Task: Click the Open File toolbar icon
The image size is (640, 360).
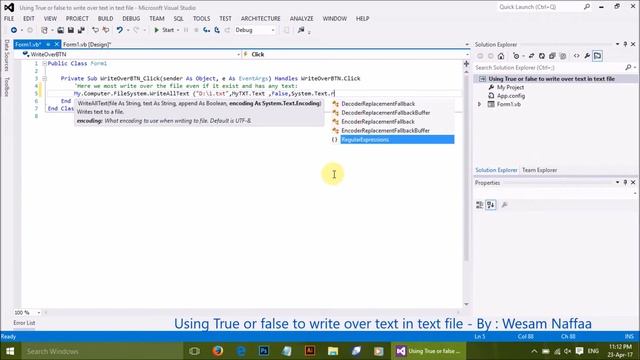Action: [x=60, y=30]
